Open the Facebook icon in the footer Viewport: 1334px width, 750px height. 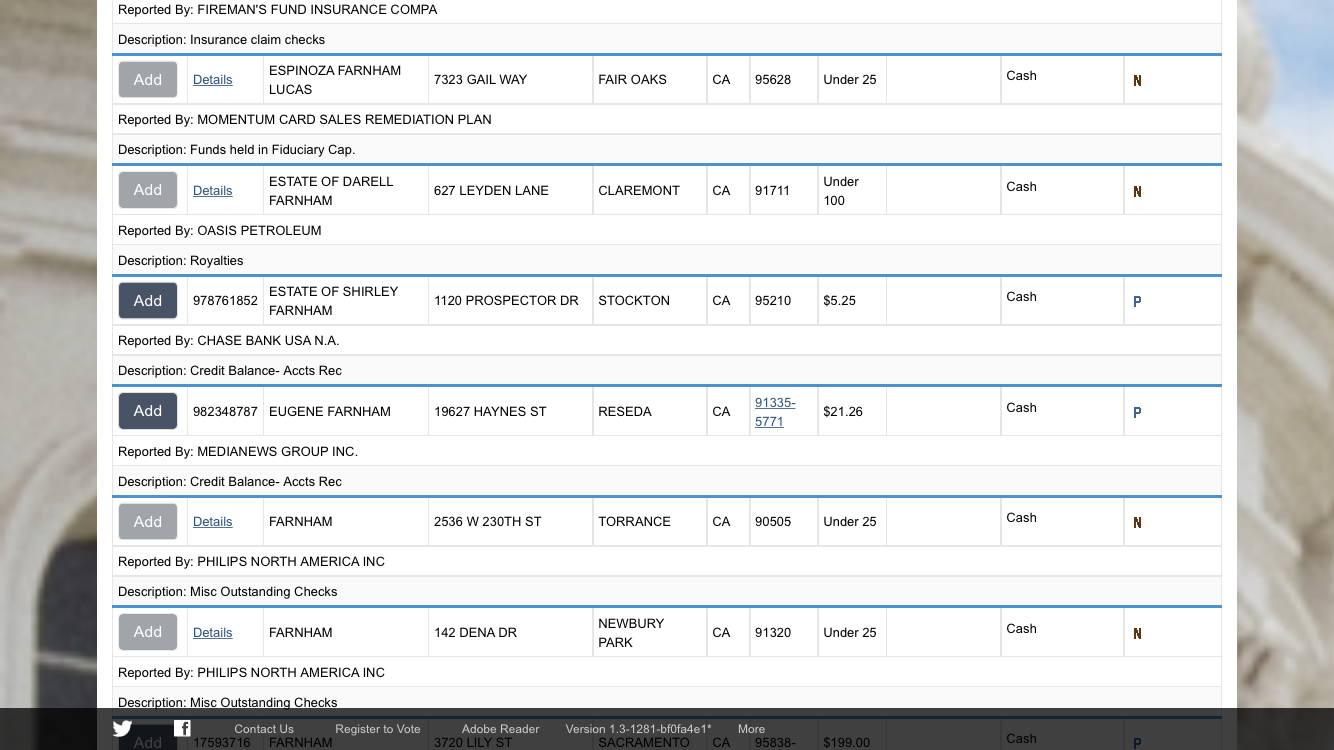[182, 728]
